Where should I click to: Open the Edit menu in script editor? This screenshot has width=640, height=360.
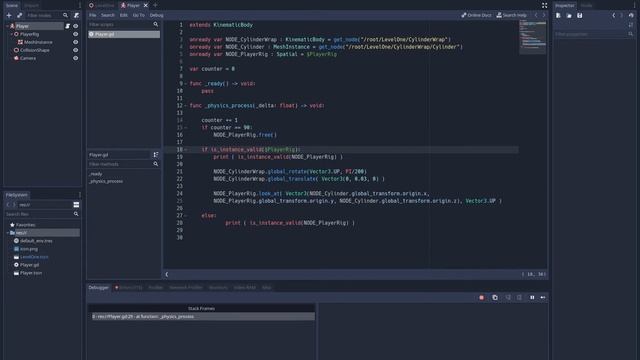124,15
